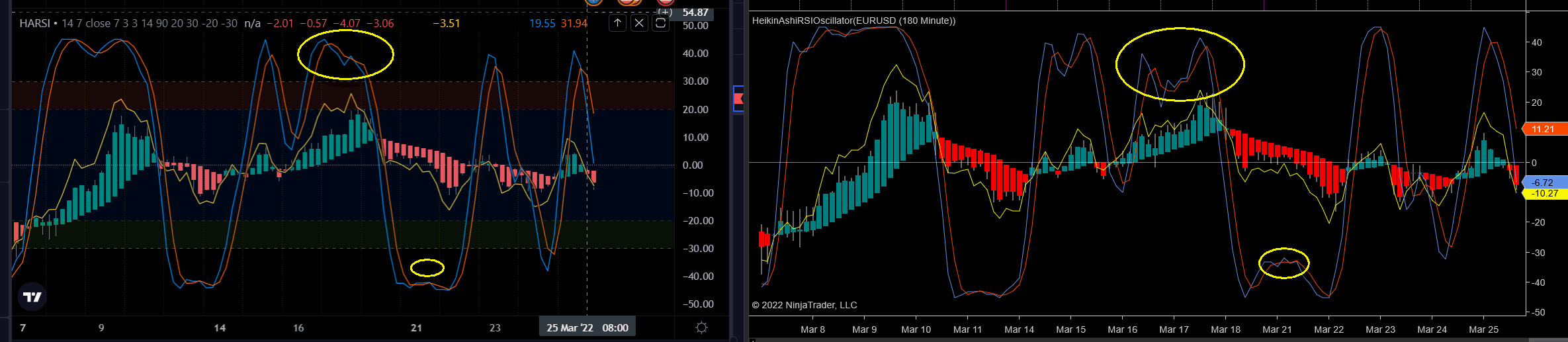Click date 21 on TradingView time axis
Image resolution: width=1568 pixels, height=342 pixels.
416,327
